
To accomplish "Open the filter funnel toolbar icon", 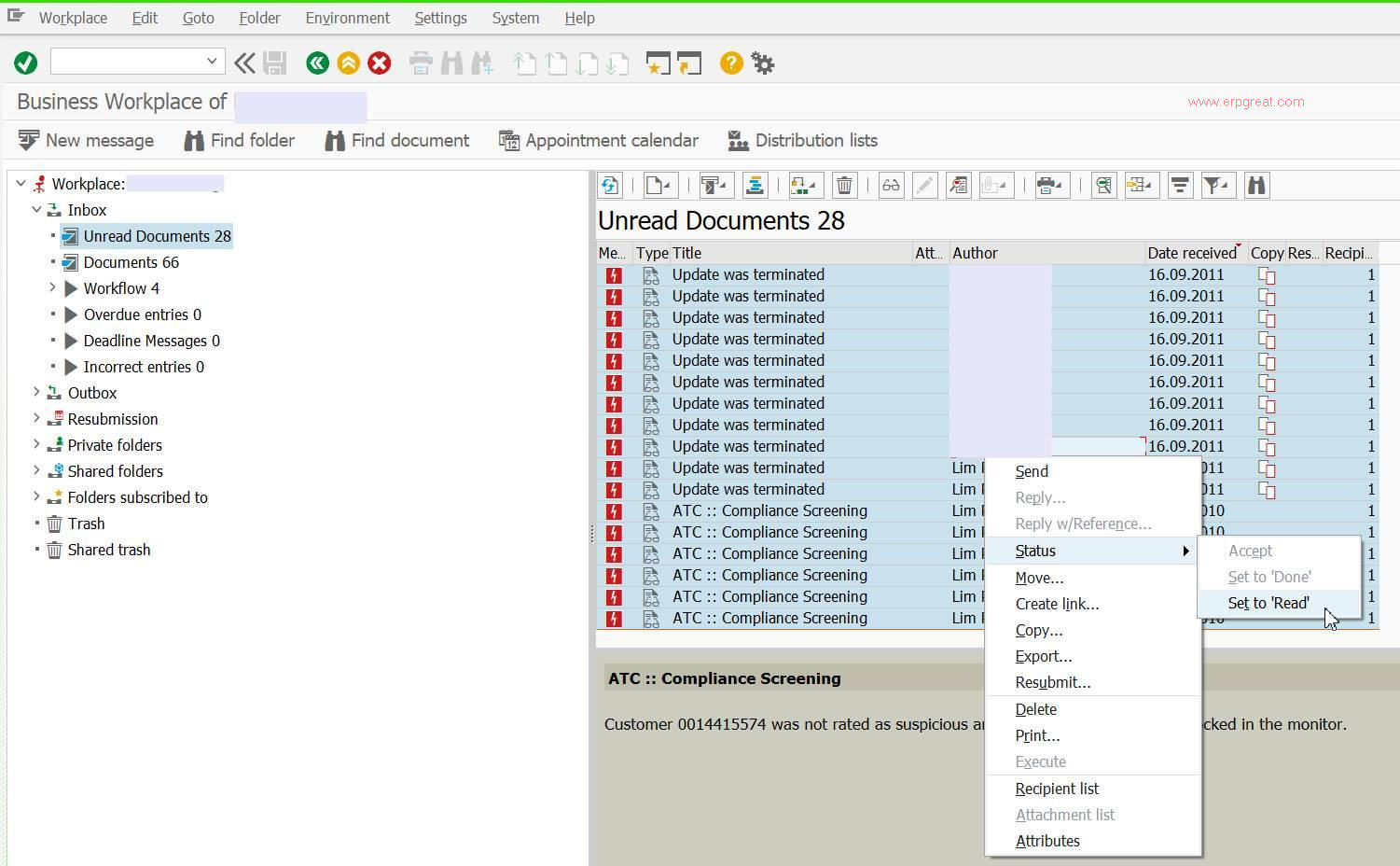I will pos(1217,186).
